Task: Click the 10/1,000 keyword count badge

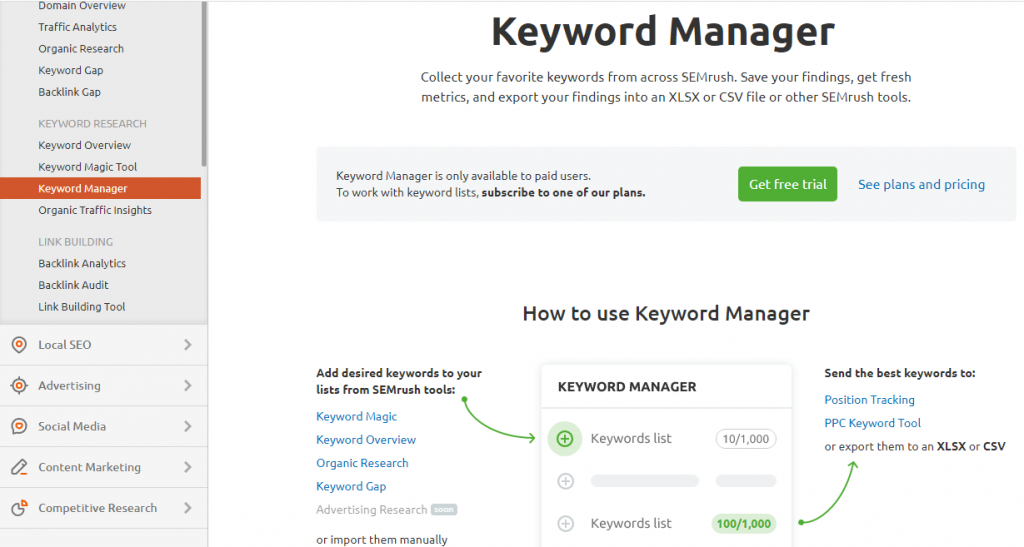Action: [x=746, y=439]
